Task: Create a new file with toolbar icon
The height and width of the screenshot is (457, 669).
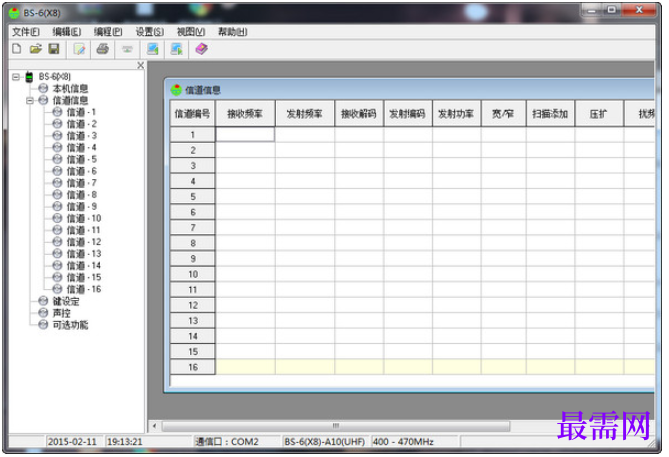Action: point(17,49)
